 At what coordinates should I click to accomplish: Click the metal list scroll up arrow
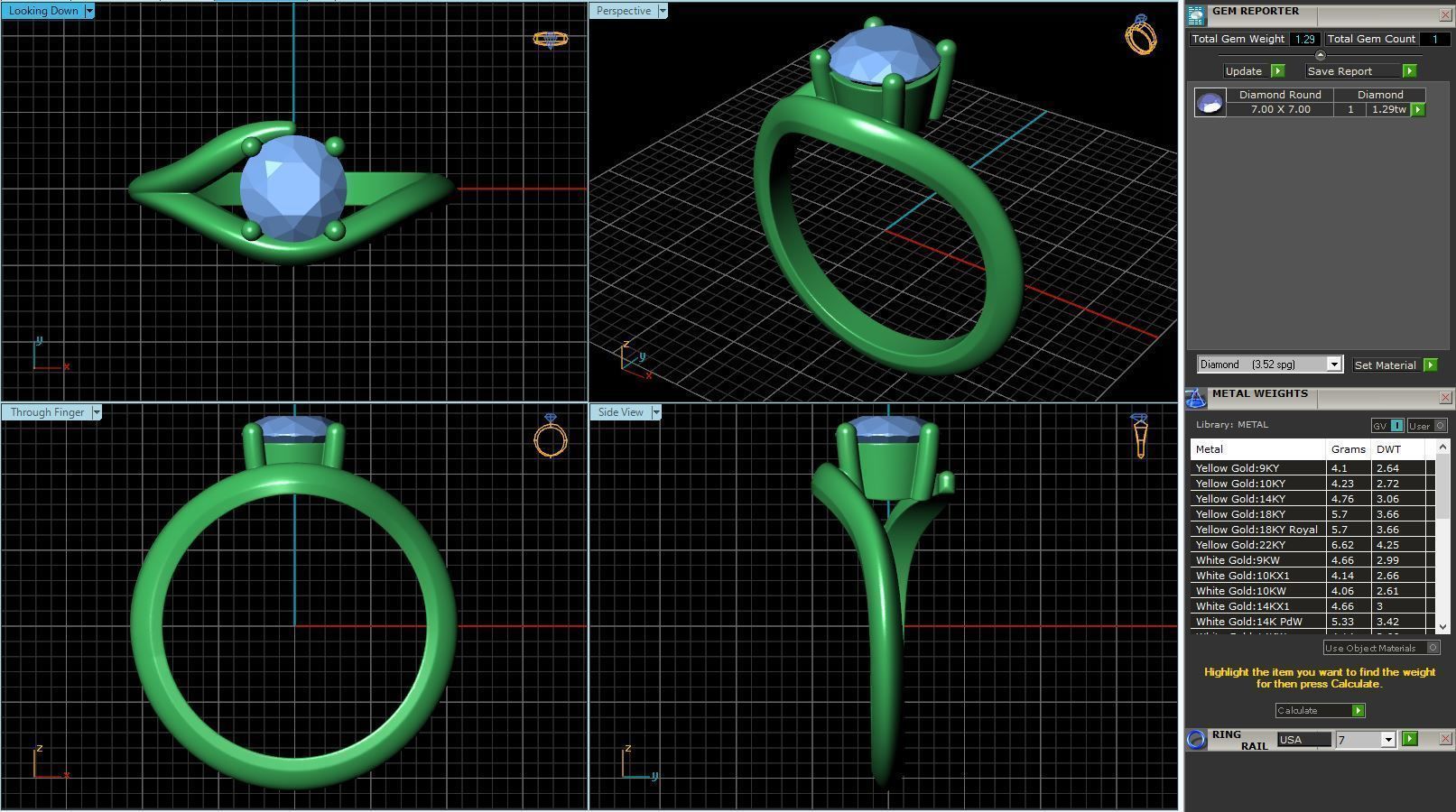pos(1442,447)
